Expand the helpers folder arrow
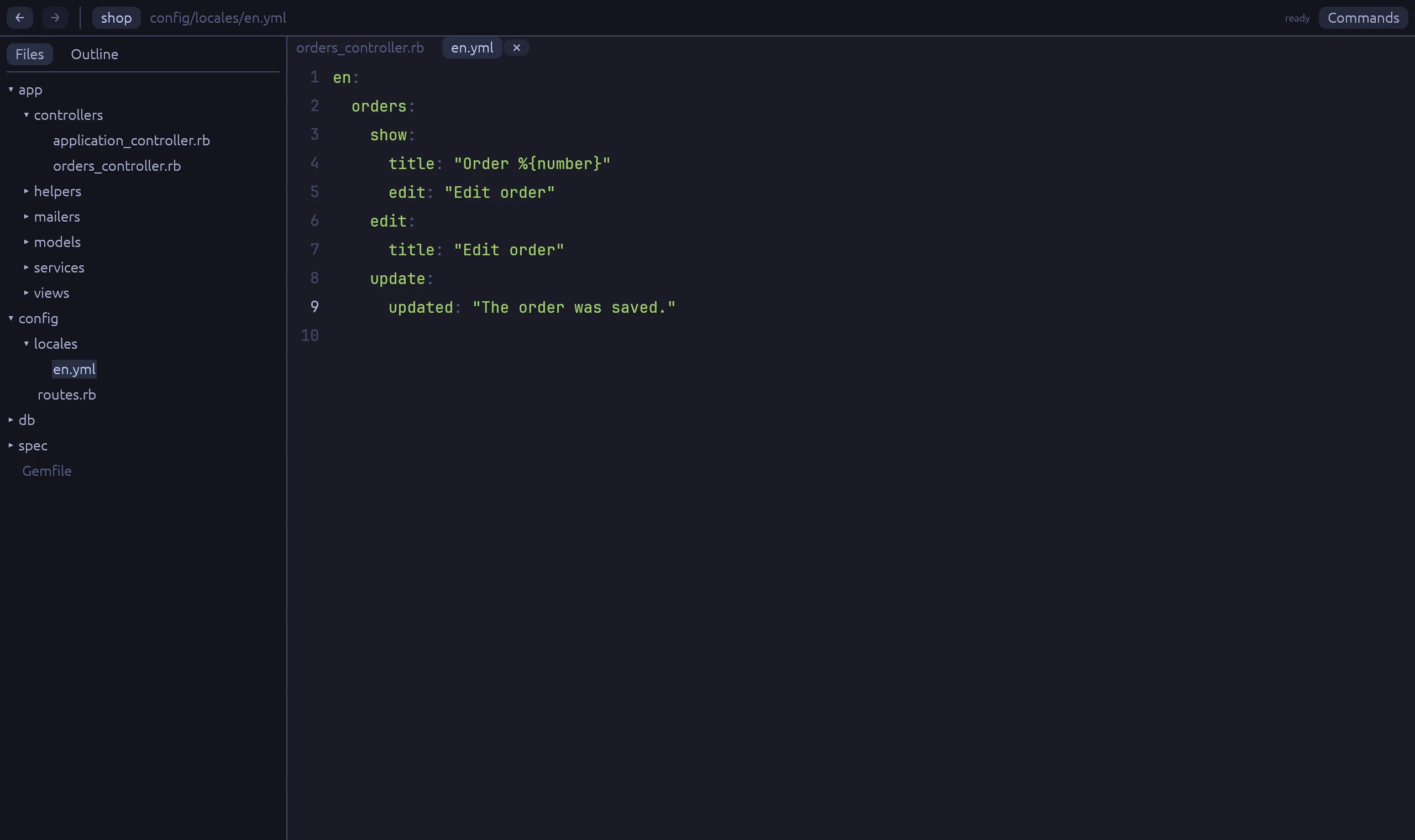The height and width of the screenshot is (840, 1415). click(x=26, y=191)
